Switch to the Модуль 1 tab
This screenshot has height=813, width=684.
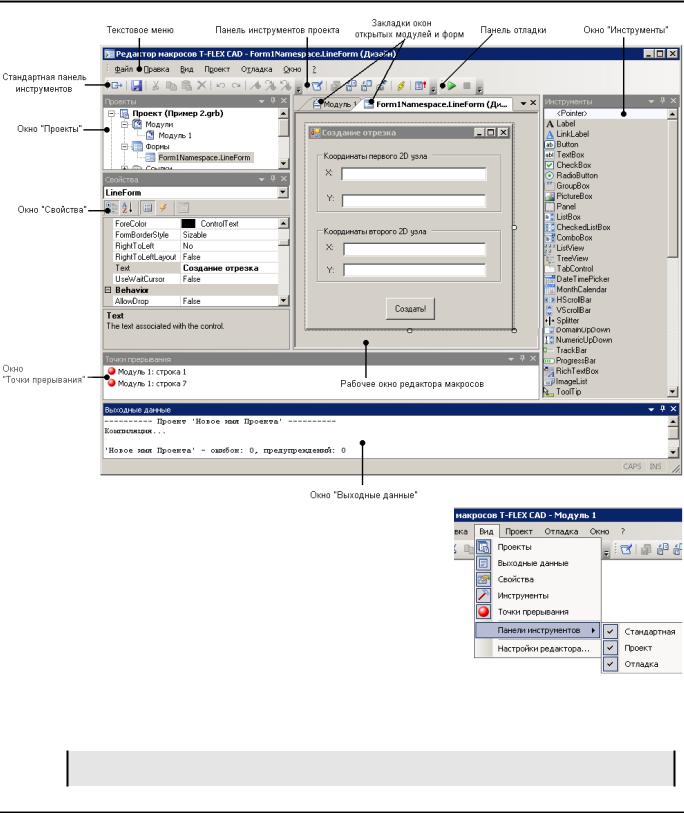click(334, 104)
